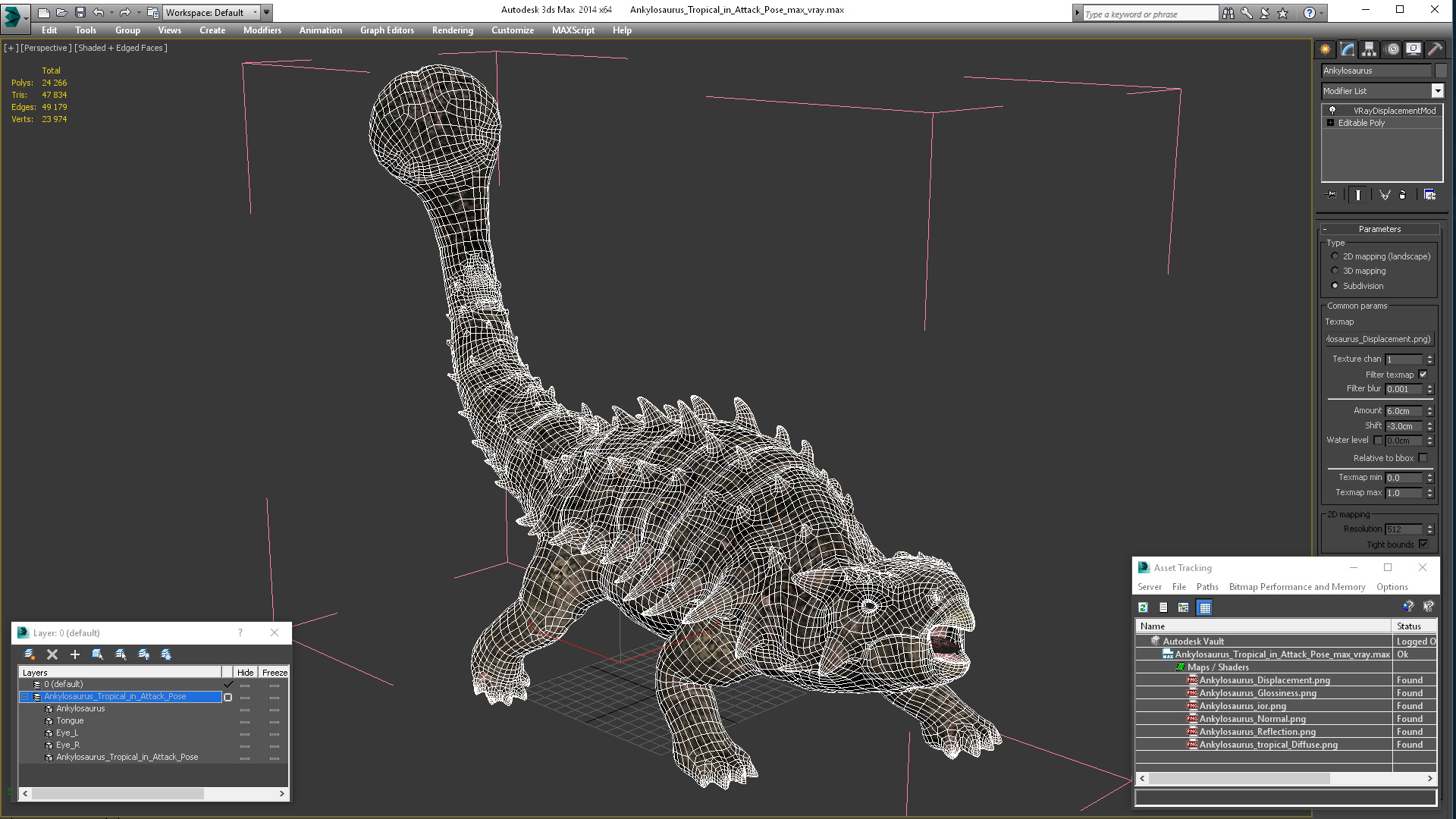The image size is (1456, 819).
Task: Click the Status column header in Asset Tracking
Action: click(1414, 626)
